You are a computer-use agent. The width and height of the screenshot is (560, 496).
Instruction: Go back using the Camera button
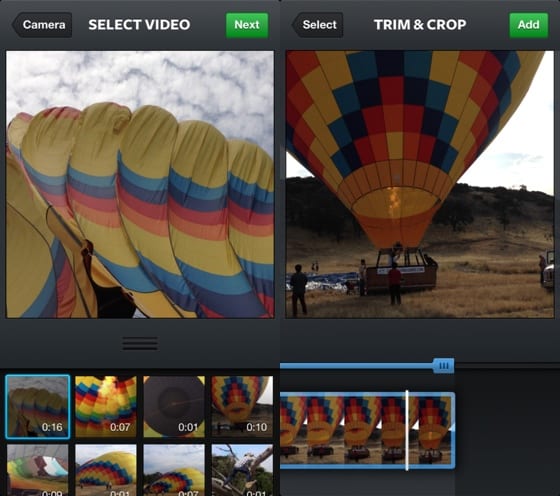[x=42, y=25]
